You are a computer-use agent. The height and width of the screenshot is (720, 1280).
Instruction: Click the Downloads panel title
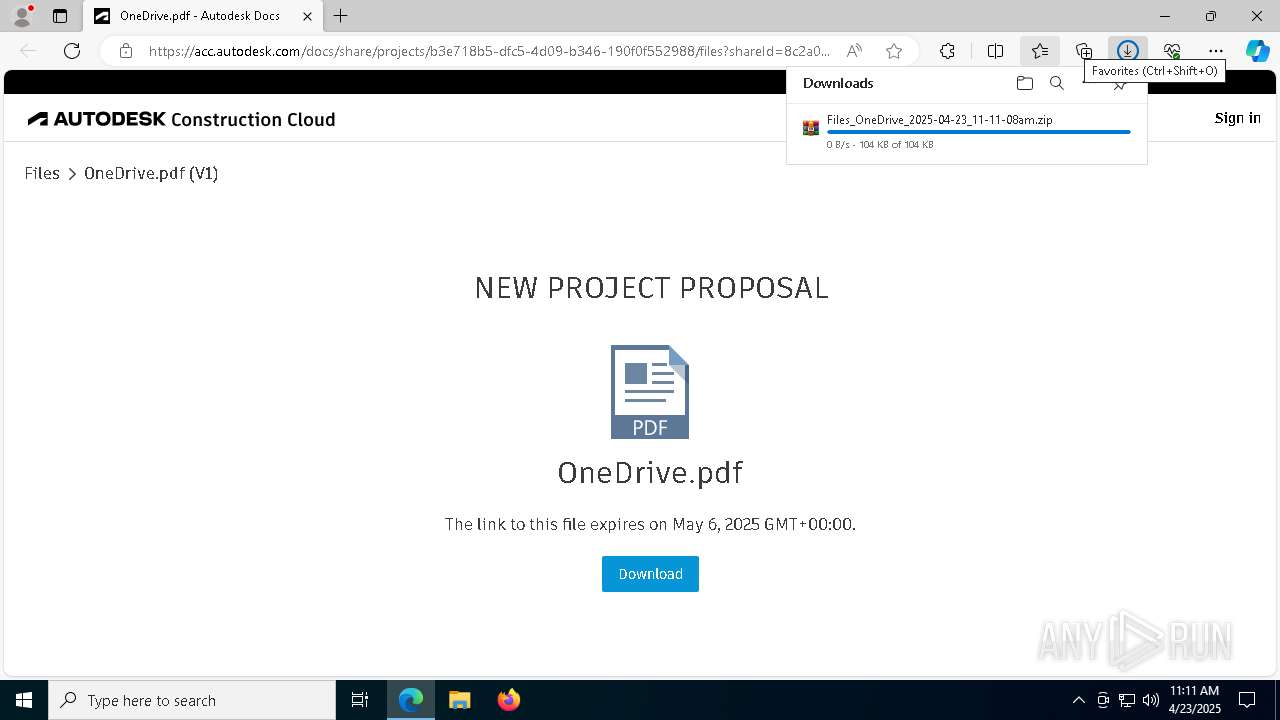(x=838, y=83)
